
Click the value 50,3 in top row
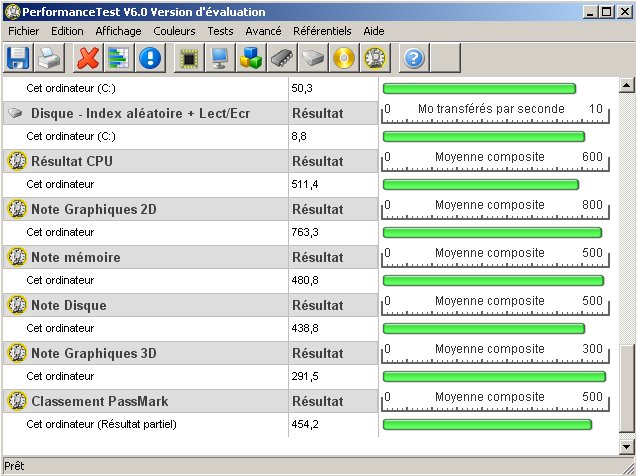click(302, 88)
